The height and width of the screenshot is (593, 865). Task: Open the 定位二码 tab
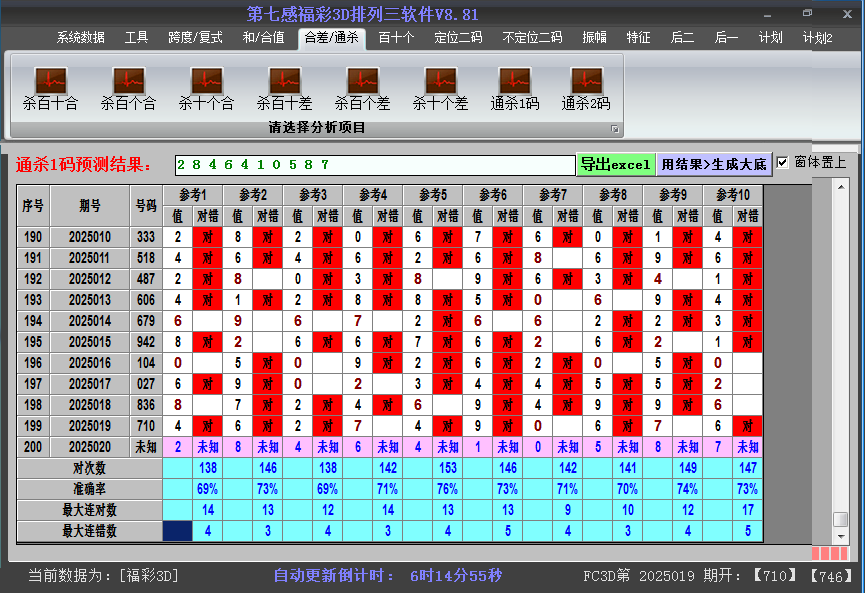458,38
